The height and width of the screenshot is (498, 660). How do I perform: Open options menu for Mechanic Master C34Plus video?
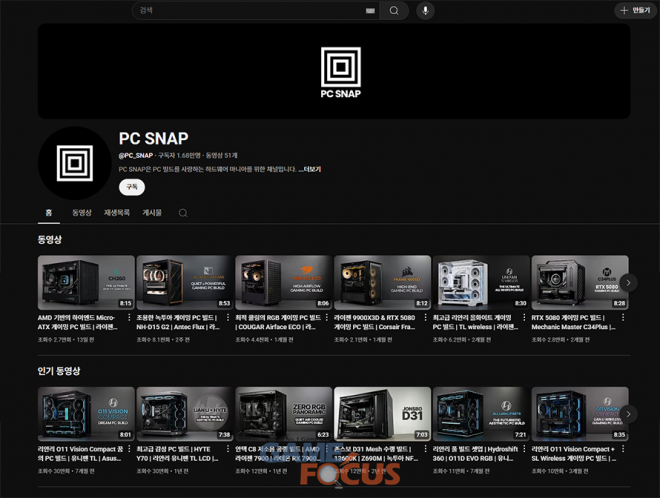click(x=623, y=318)
